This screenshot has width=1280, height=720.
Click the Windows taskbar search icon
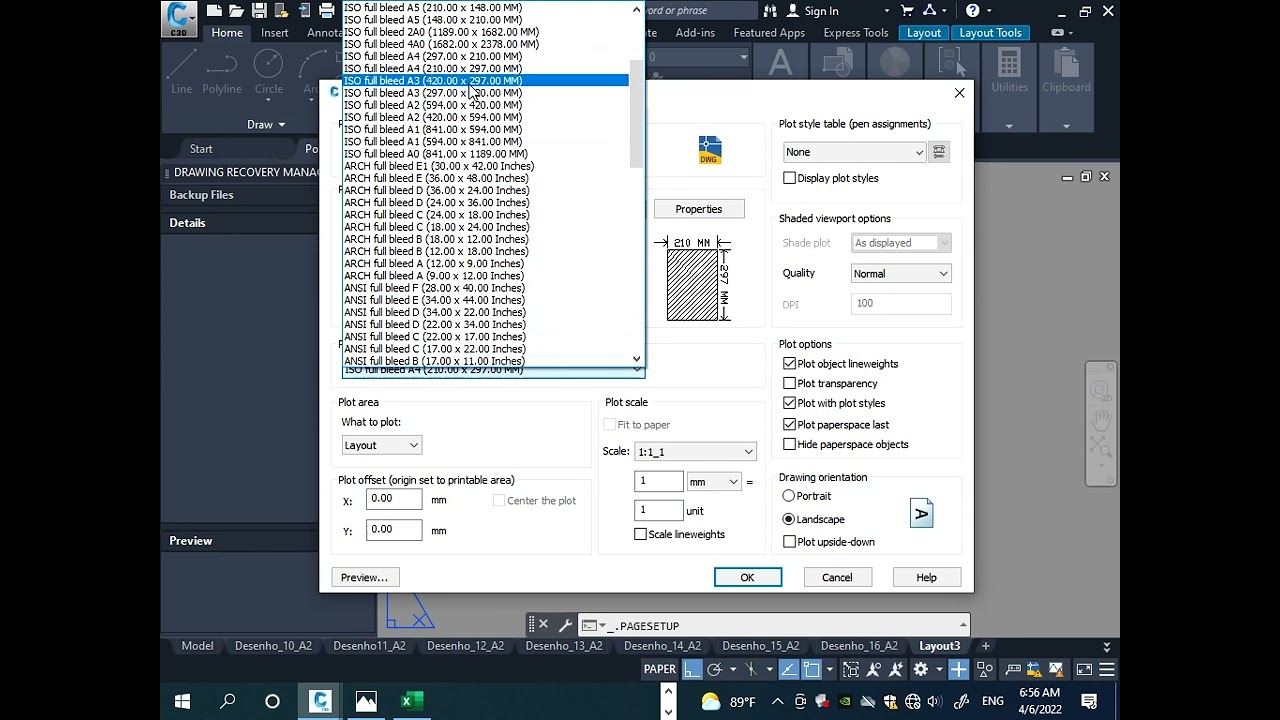[227, 701]
